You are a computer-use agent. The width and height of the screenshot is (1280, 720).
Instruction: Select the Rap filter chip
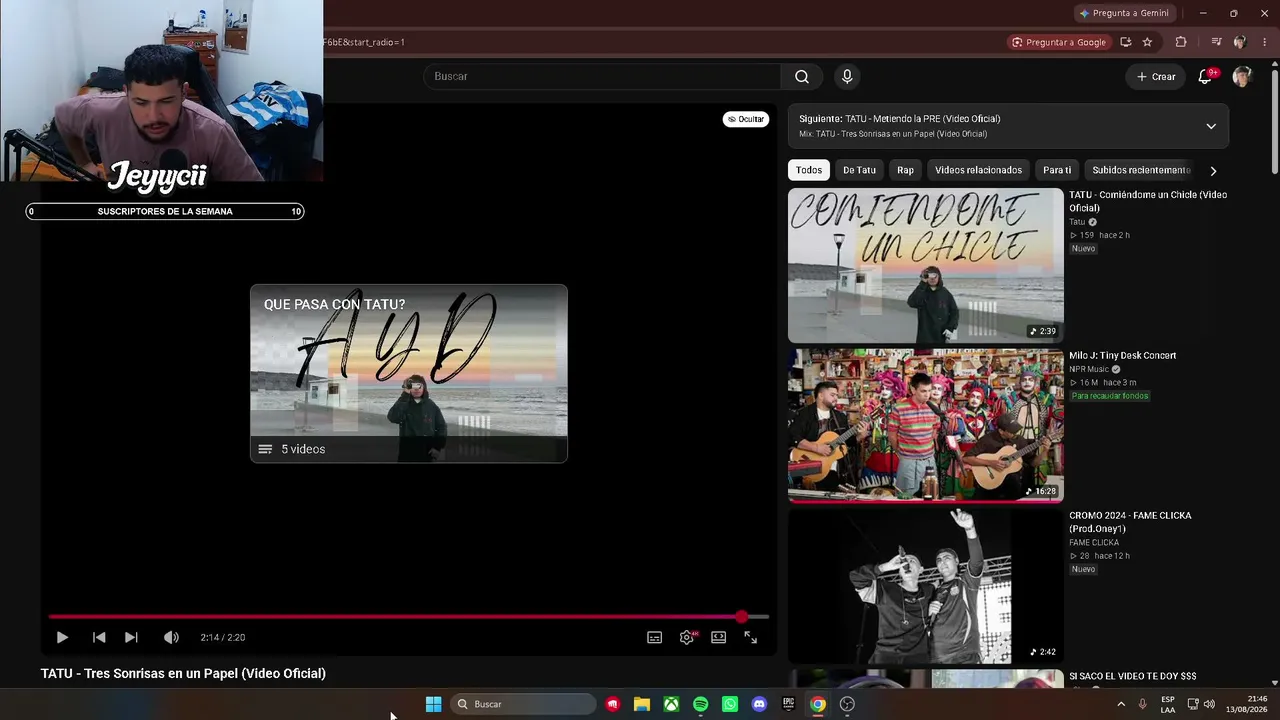point(905,170)
